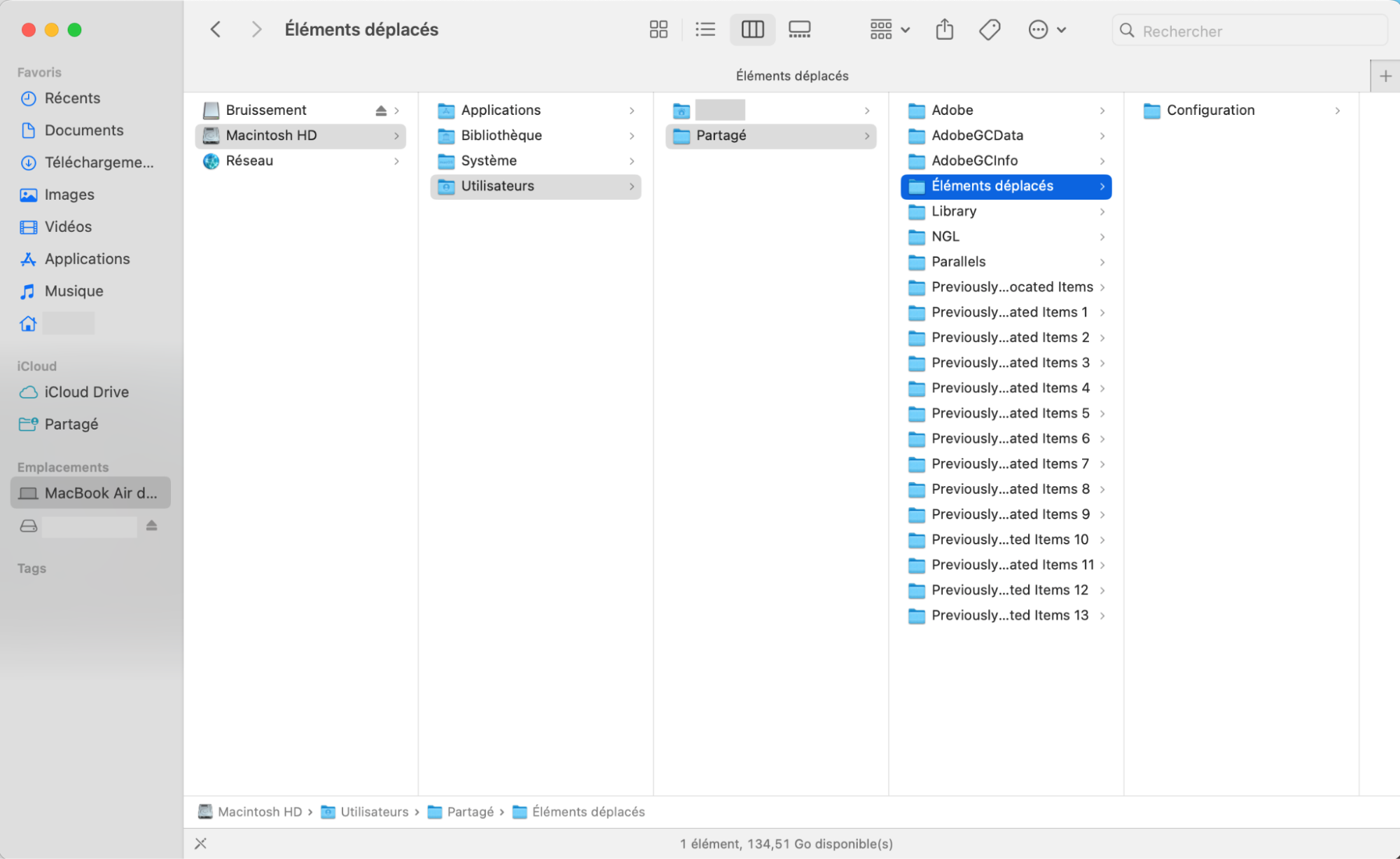Screen dimensions: 1400x859
Task: Expand the Bibliothèque chevron
Action: (x=632, y=136)
